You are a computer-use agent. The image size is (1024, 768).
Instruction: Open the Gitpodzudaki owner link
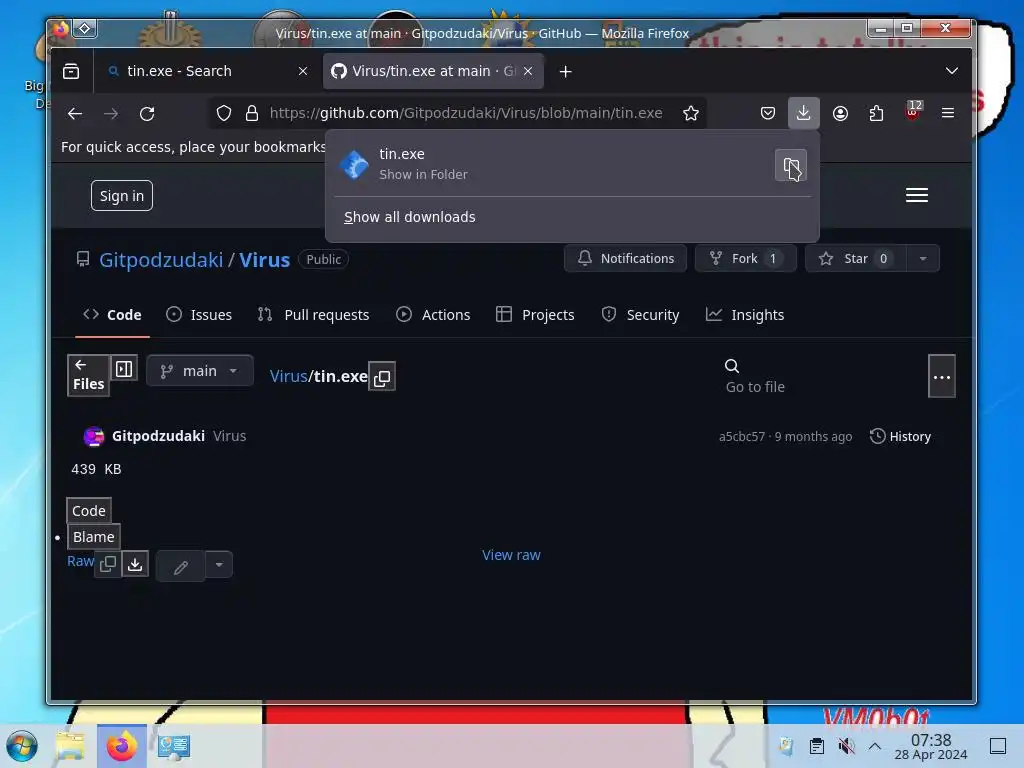[161, 260]
